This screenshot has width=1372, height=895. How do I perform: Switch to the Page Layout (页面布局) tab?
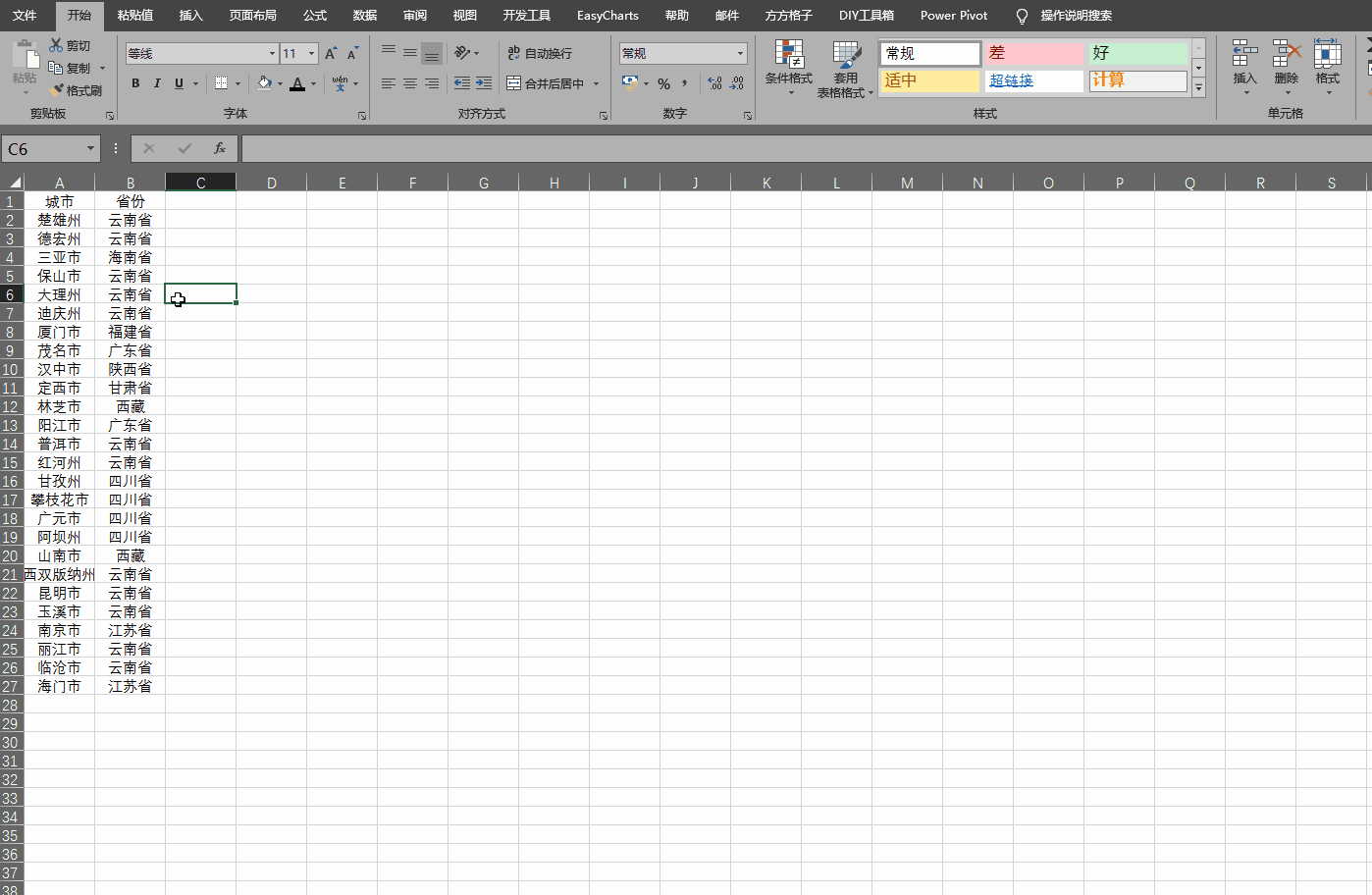[x=252, y=16]
